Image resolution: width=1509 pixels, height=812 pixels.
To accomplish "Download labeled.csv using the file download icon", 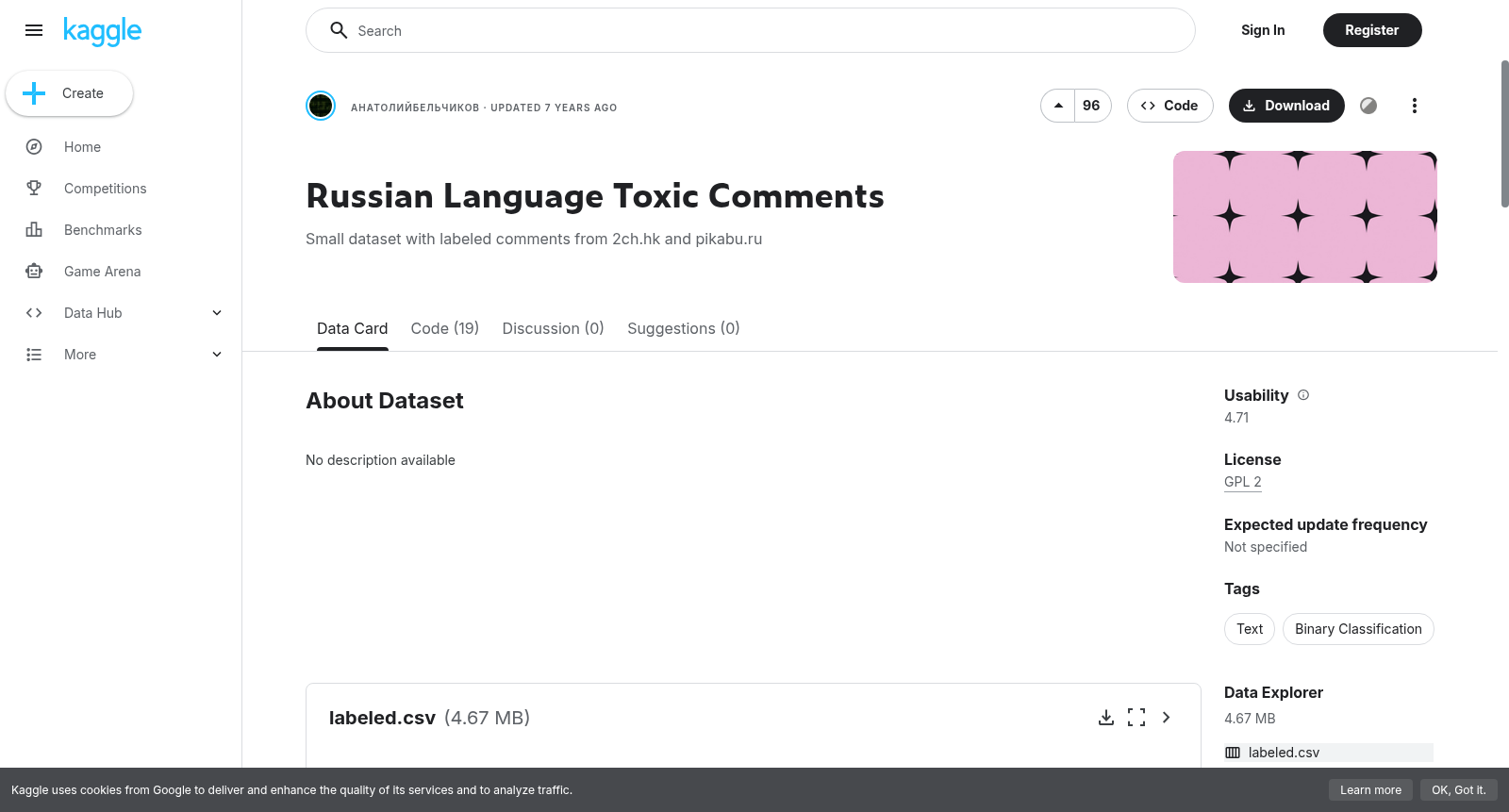I will pos(1106,718).
